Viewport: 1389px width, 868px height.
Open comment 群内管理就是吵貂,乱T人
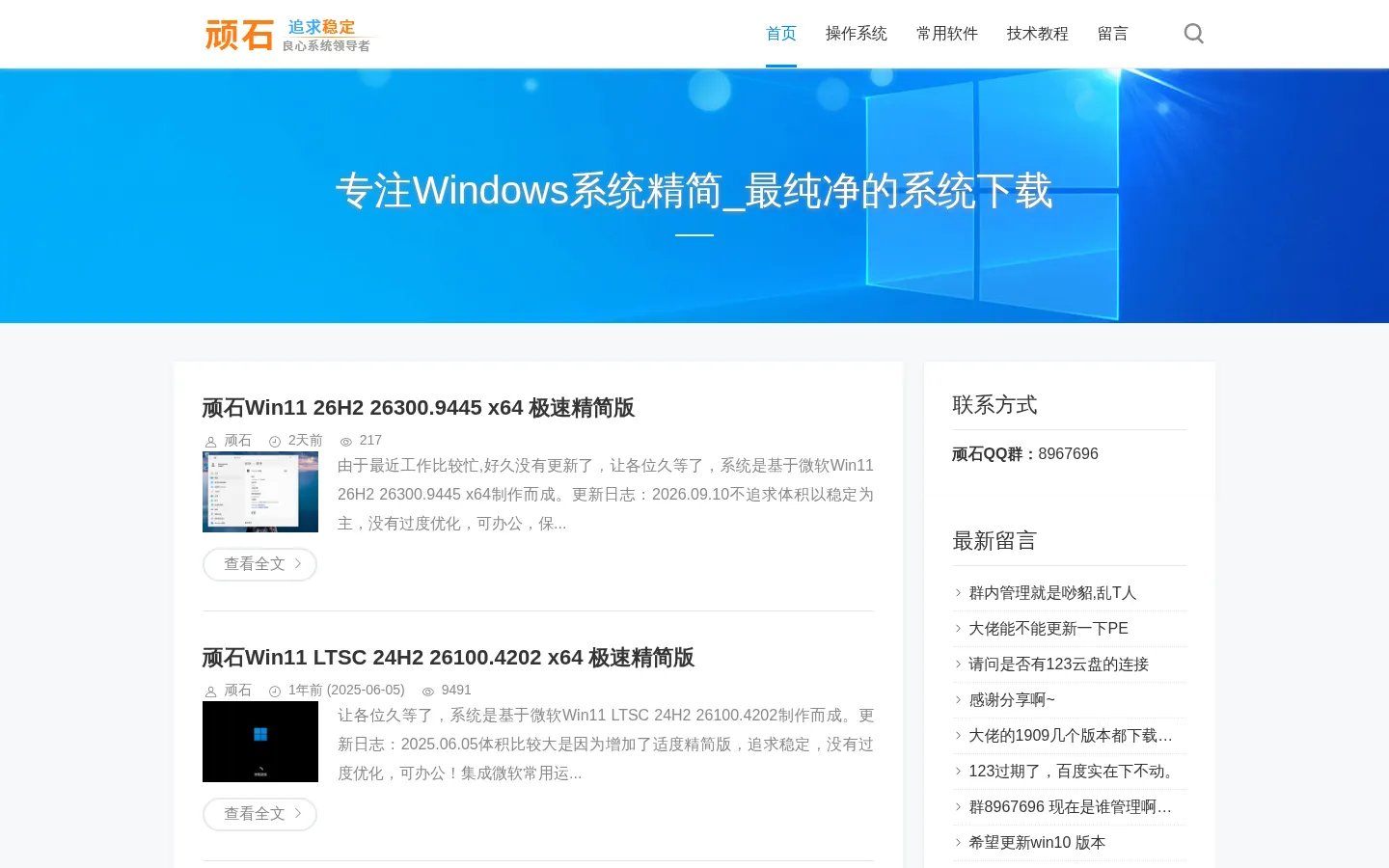tap(1052, 593)
